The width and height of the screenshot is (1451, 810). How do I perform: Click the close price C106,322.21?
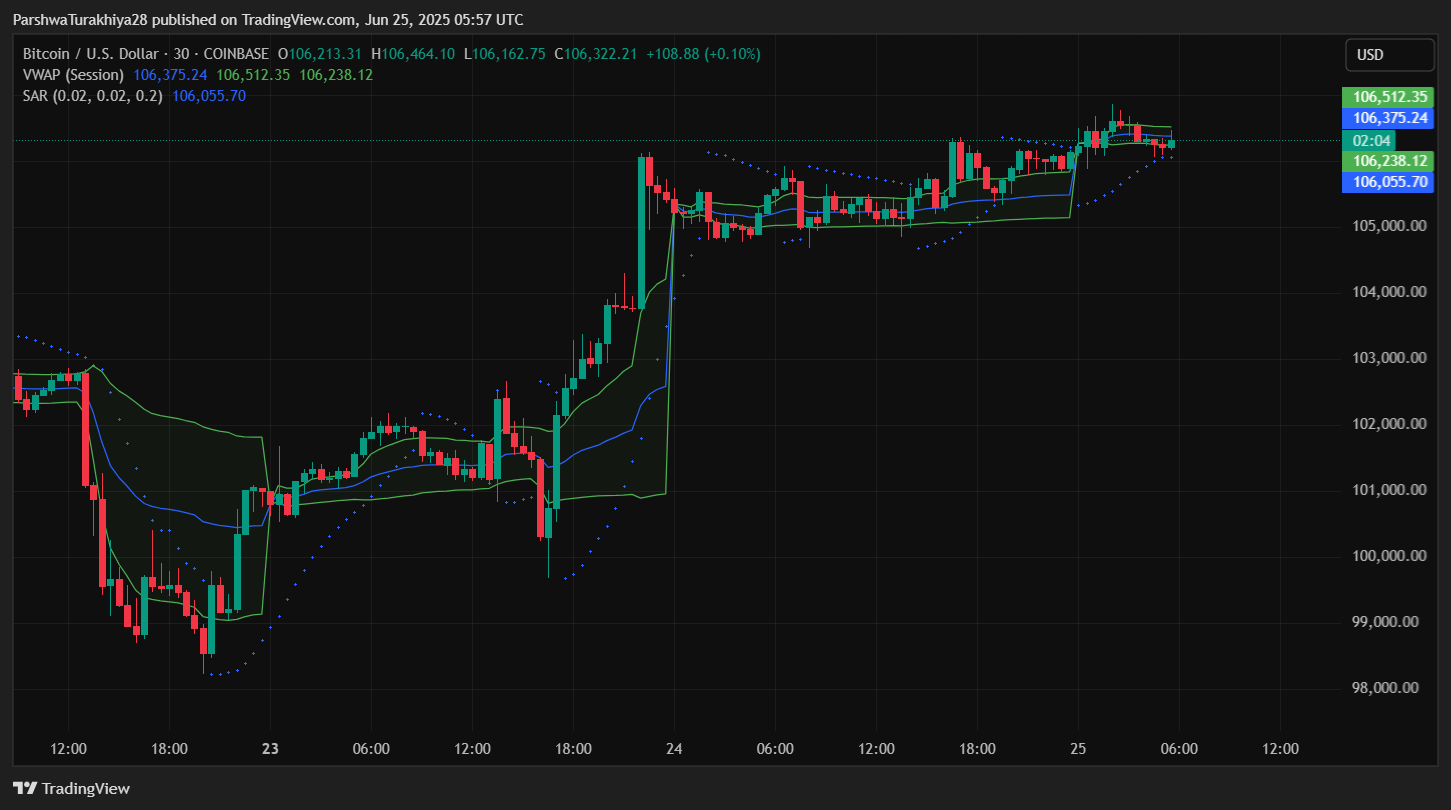coord(596,54)
